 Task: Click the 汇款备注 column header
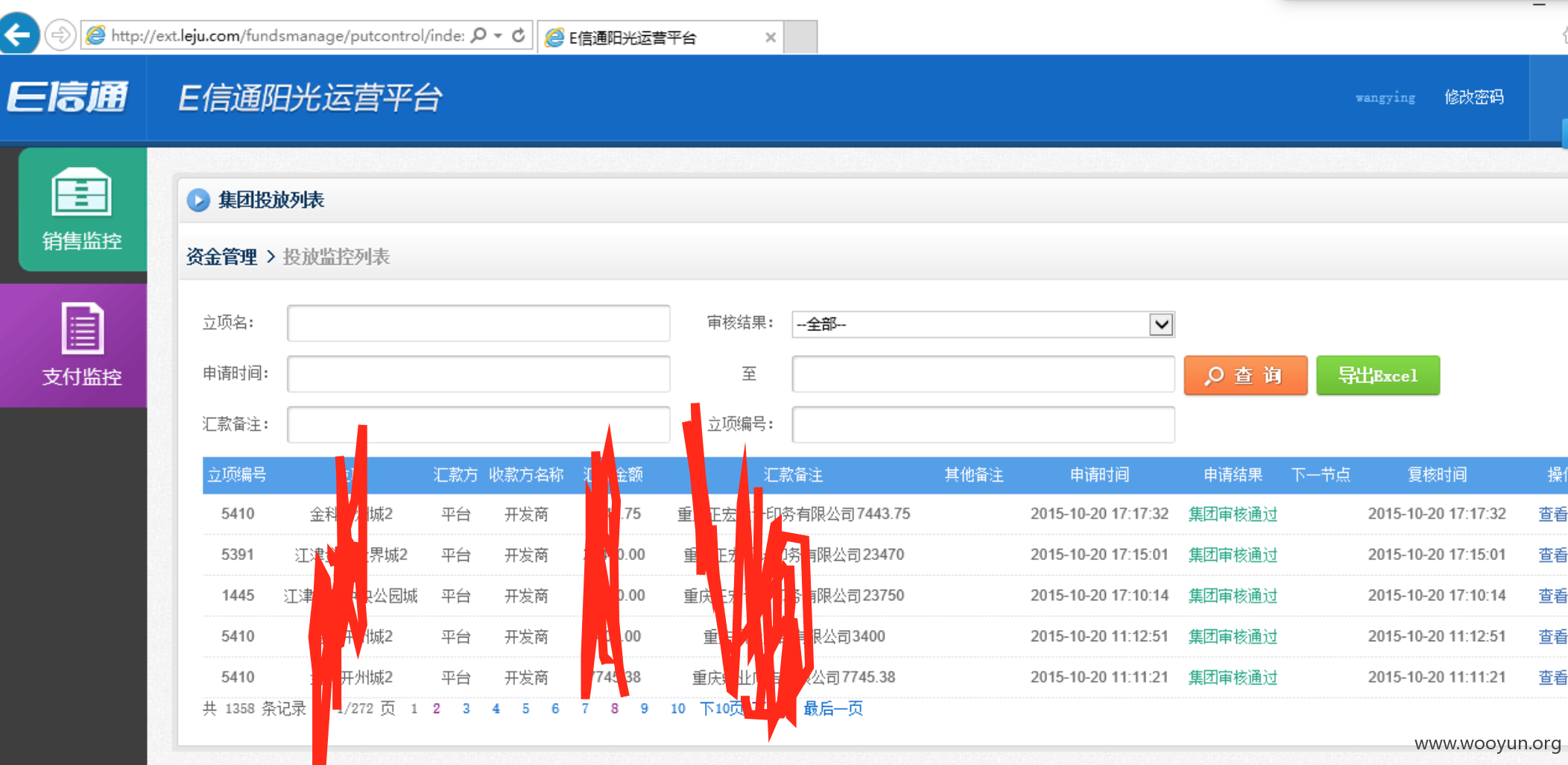point(793,475)
